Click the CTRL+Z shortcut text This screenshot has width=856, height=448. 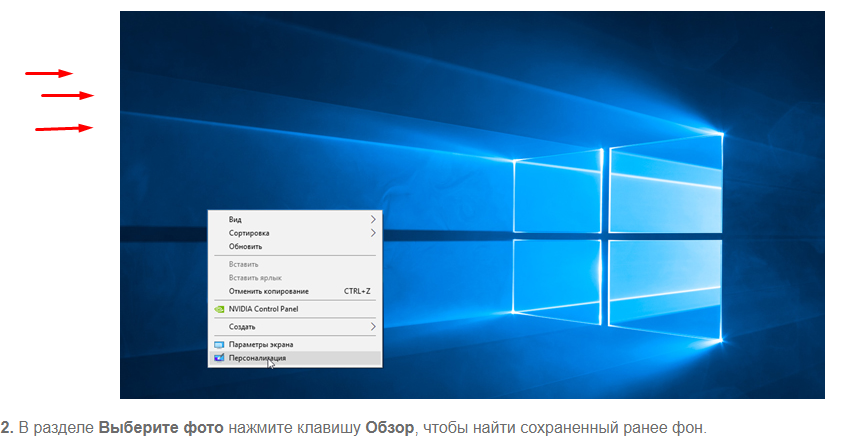tap(357, 291)
